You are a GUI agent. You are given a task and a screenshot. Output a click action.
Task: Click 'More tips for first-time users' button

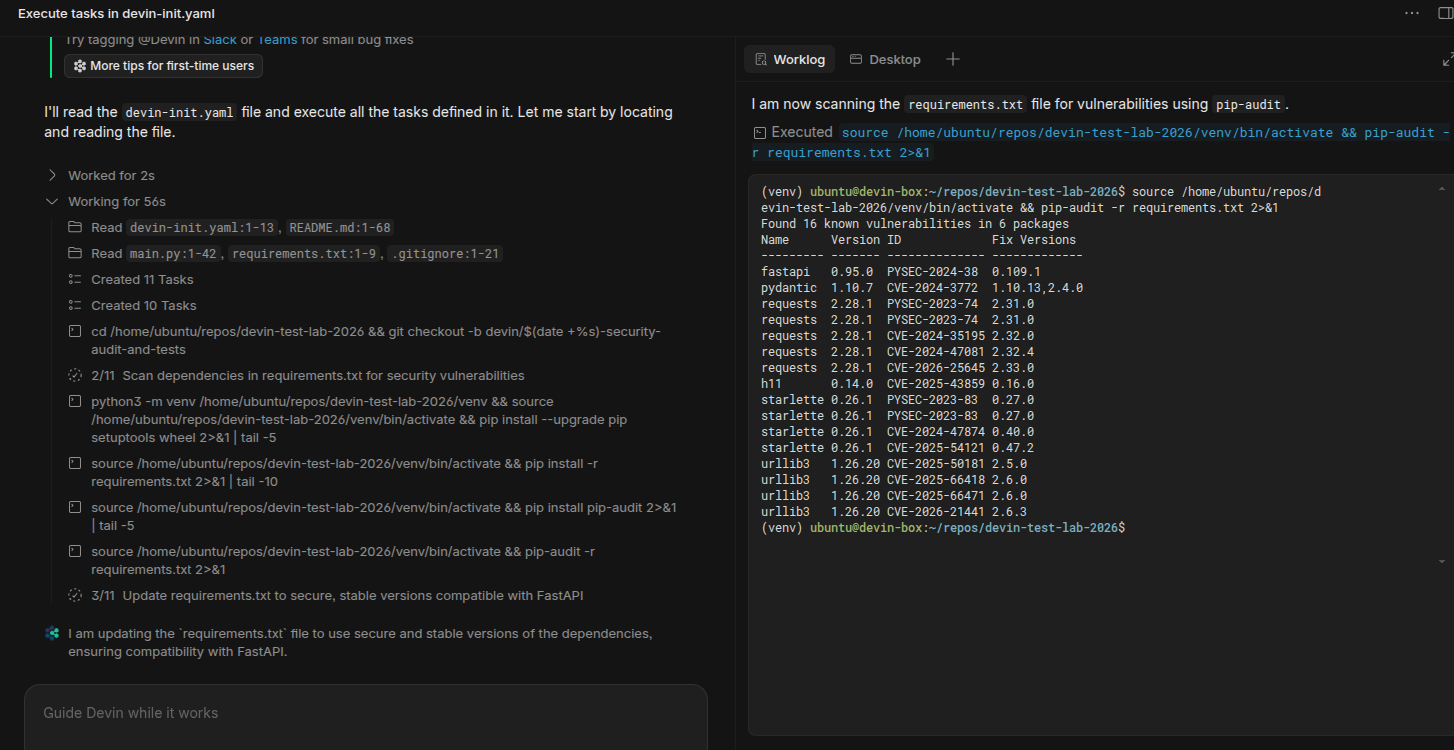(x=164, y=66)
